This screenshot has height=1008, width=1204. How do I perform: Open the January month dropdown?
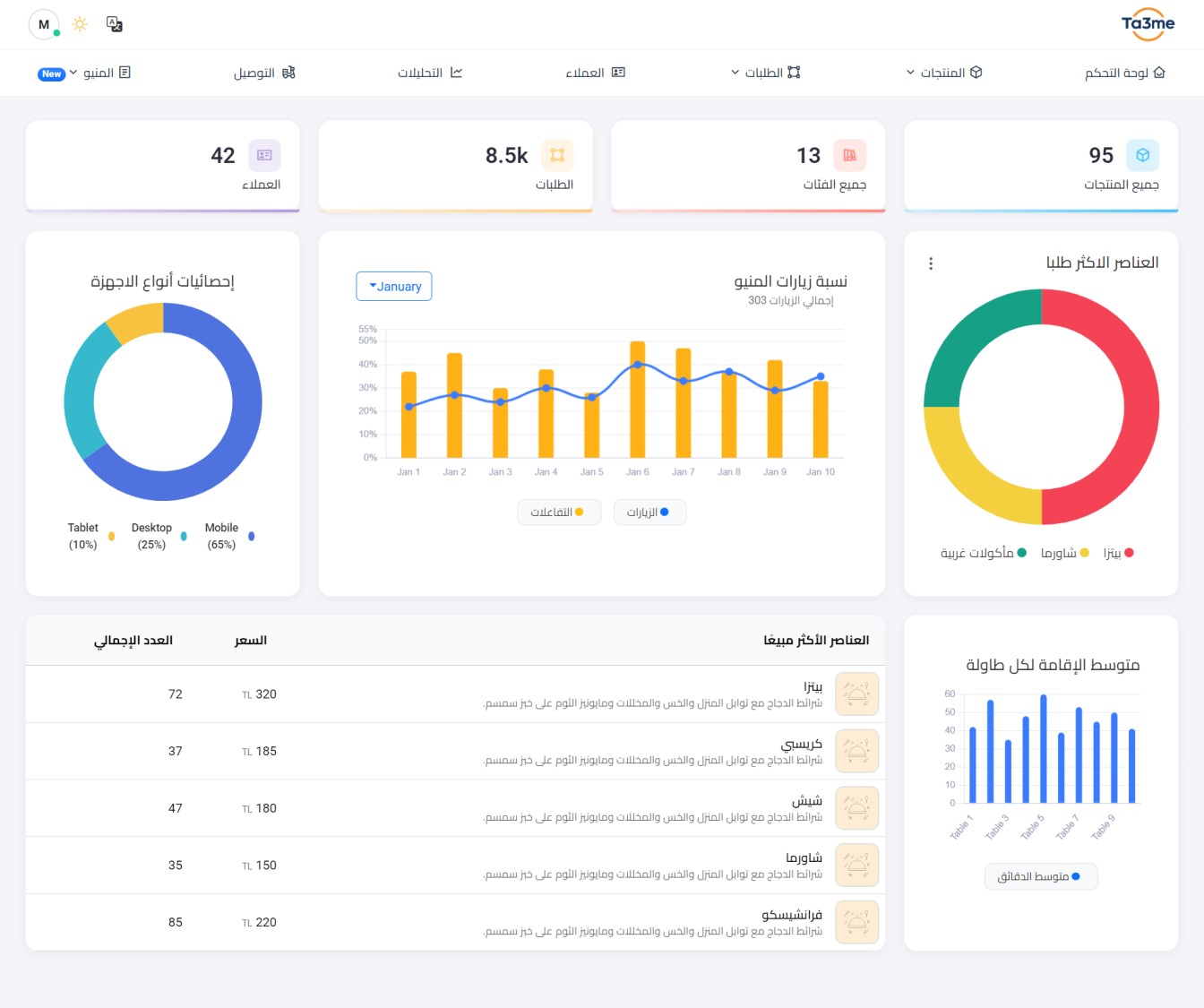click(x=394, y=287)
